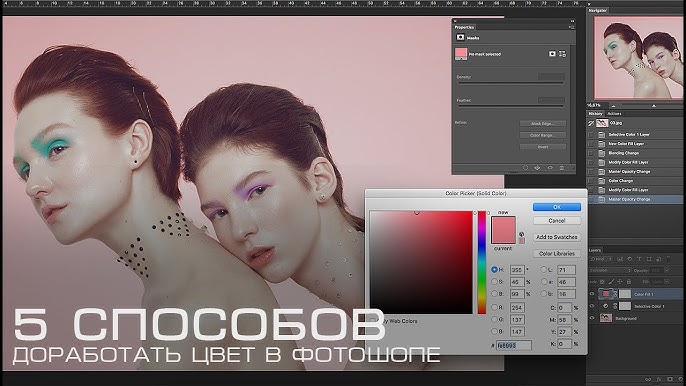Click the new color preview swatch

click(503, 223)
